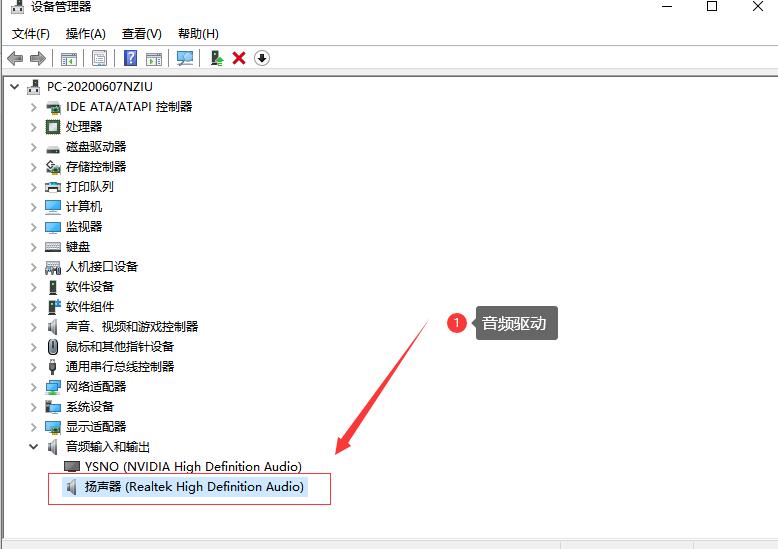Expand the 磁盘驱动器 category
778x549 pixels.
click(x=33, y=147)
